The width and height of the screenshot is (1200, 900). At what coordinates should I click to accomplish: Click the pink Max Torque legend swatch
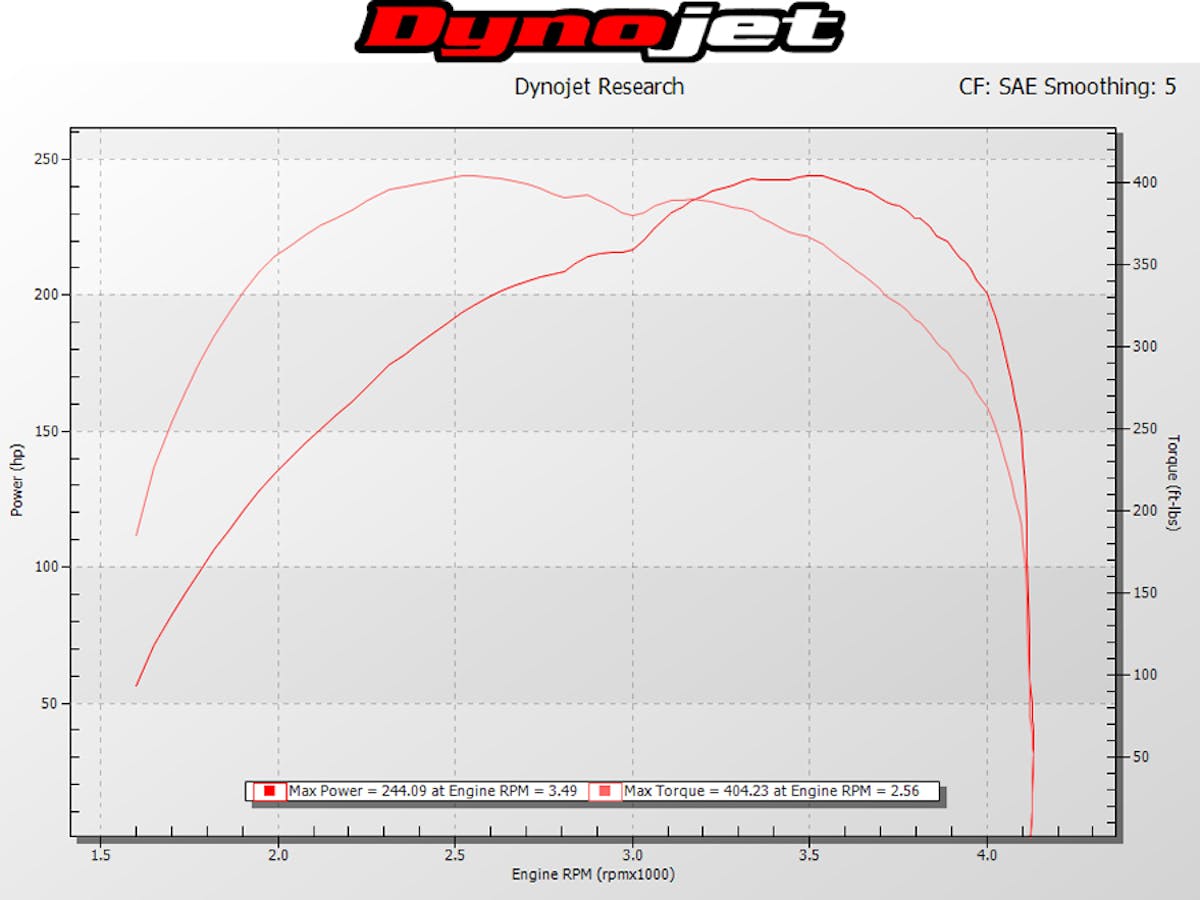[x=604, y=792]
